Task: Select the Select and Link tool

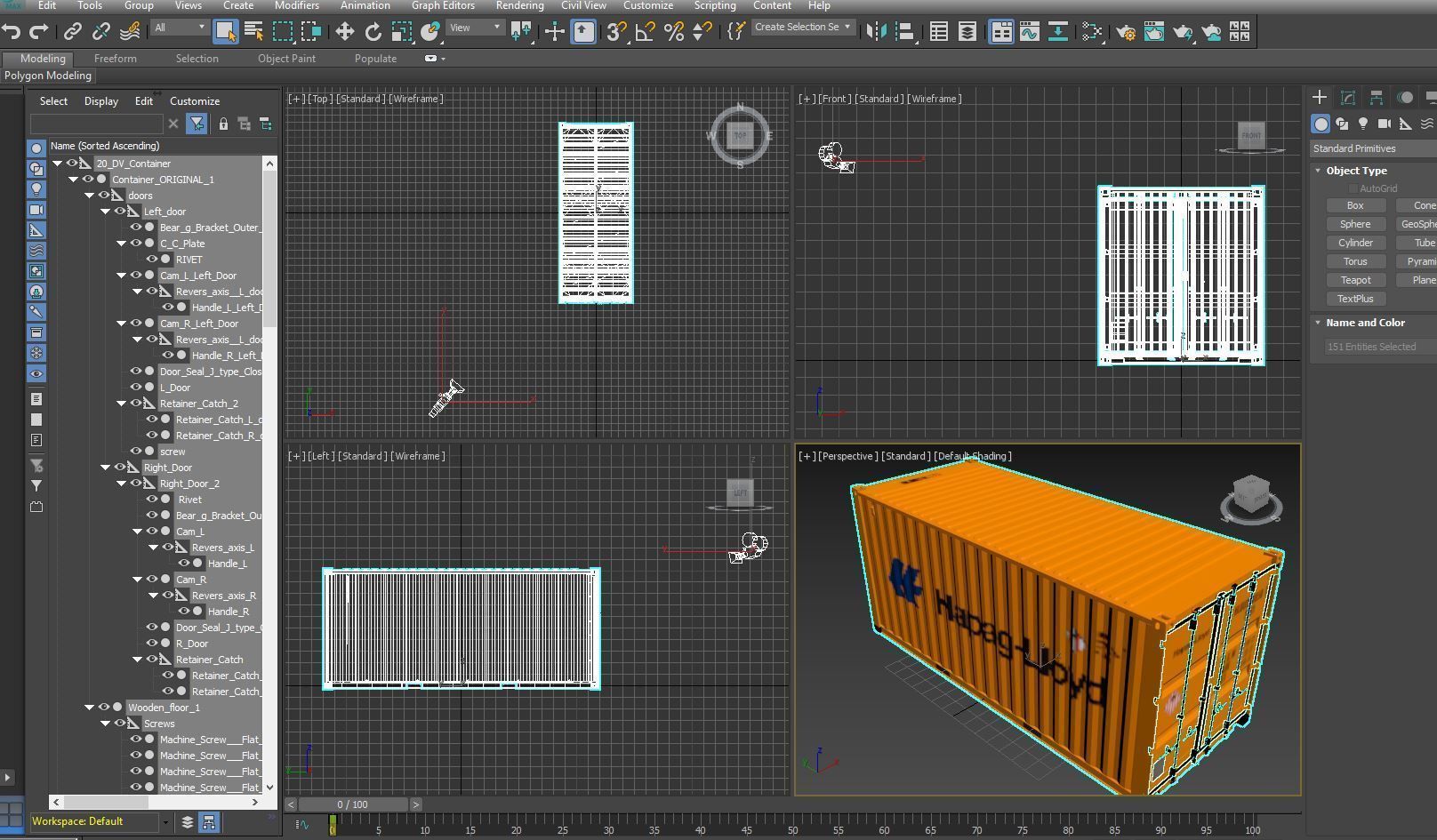Action: tap(73, 32)
